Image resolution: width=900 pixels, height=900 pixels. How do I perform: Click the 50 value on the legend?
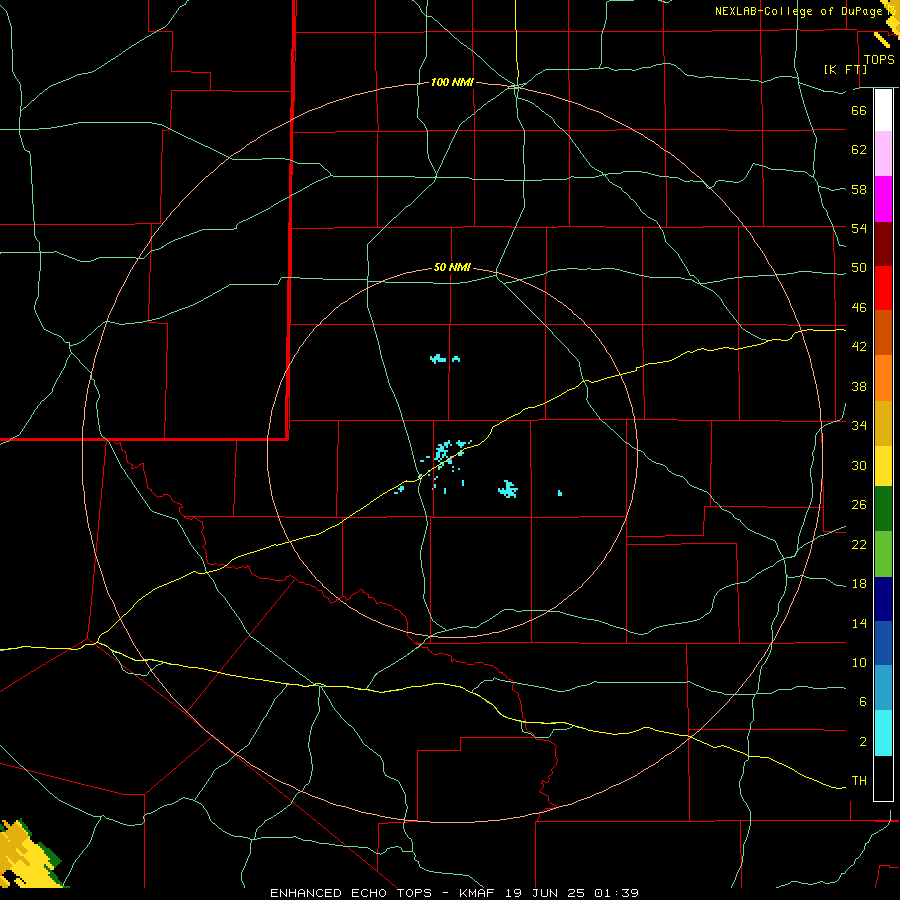(859, 268)
